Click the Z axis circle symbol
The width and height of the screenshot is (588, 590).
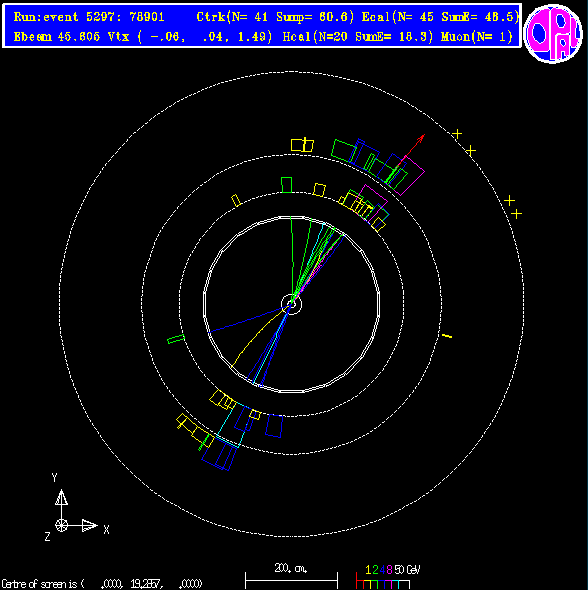(61, 525)
